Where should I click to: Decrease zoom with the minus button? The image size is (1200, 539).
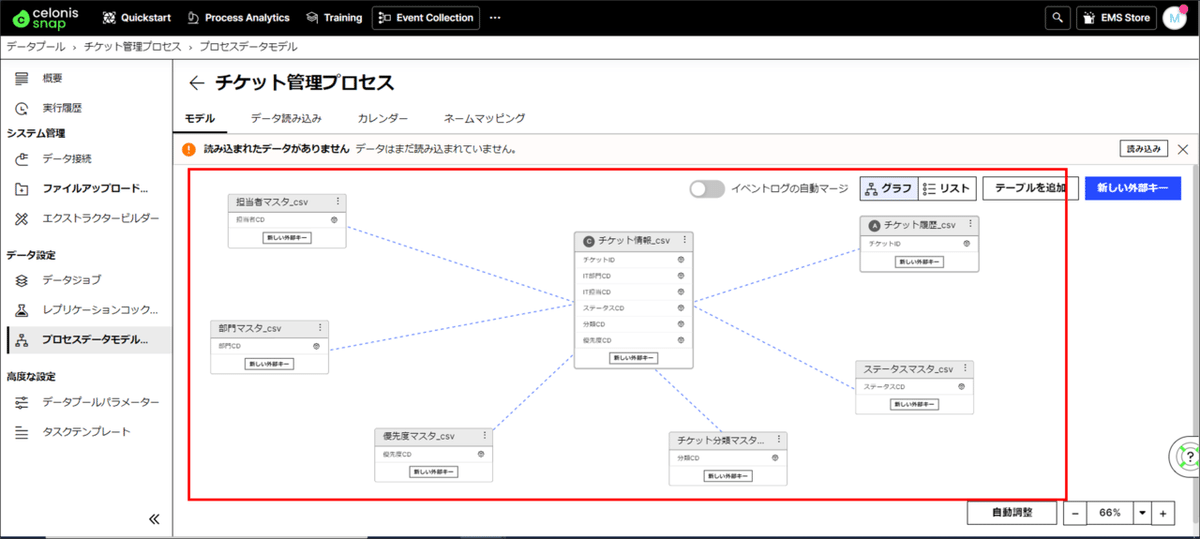tap(1074, 513)
